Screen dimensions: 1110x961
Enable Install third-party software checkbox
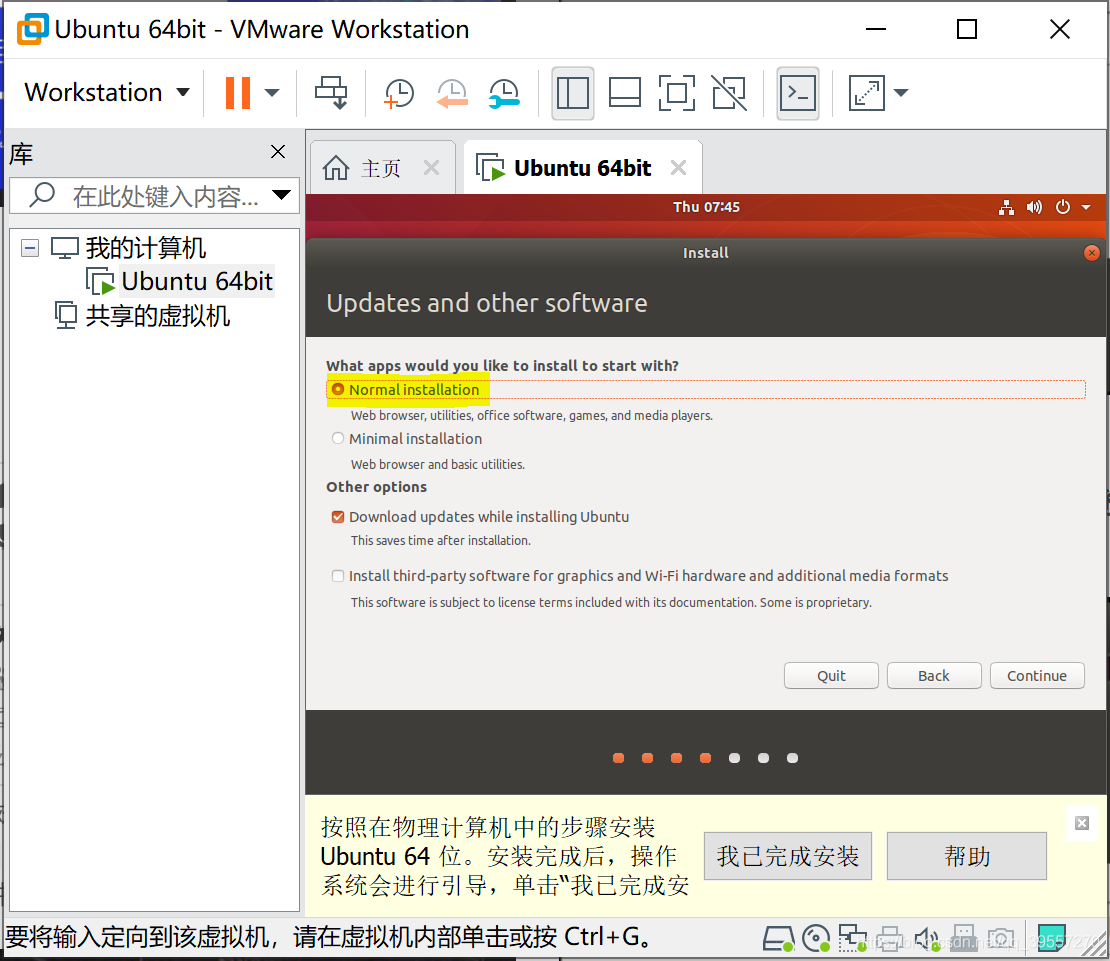tap(338, 576)
